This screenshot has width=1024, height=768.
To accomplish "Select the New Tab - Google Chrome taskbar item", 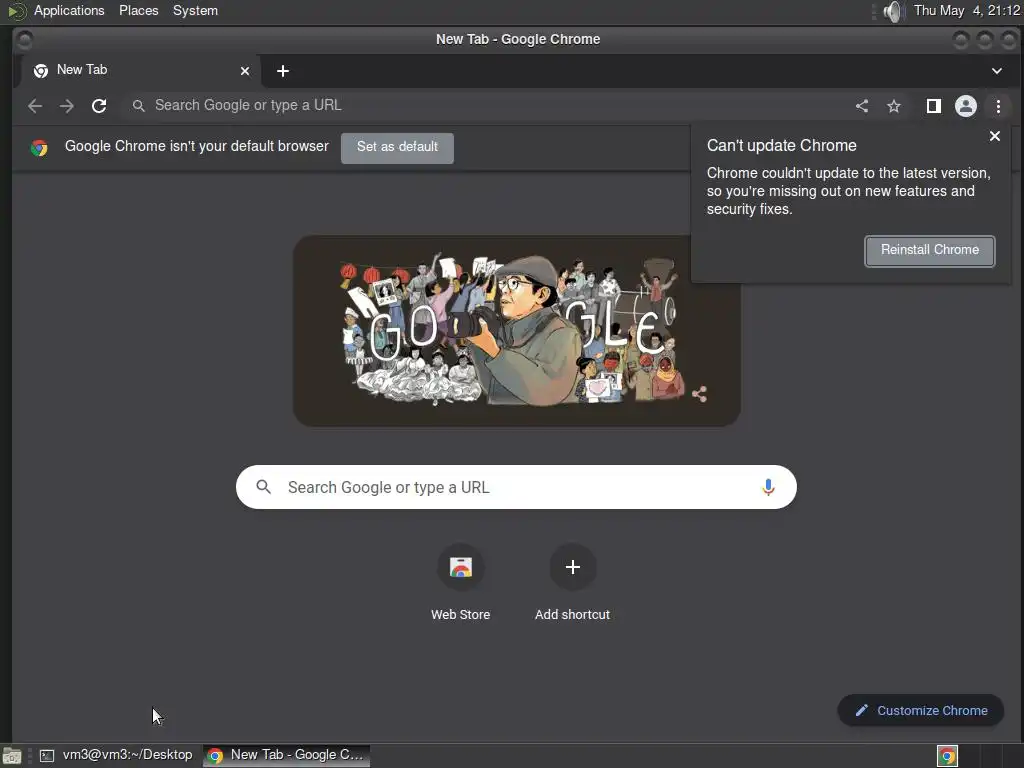I will click(x=286, y=755).
